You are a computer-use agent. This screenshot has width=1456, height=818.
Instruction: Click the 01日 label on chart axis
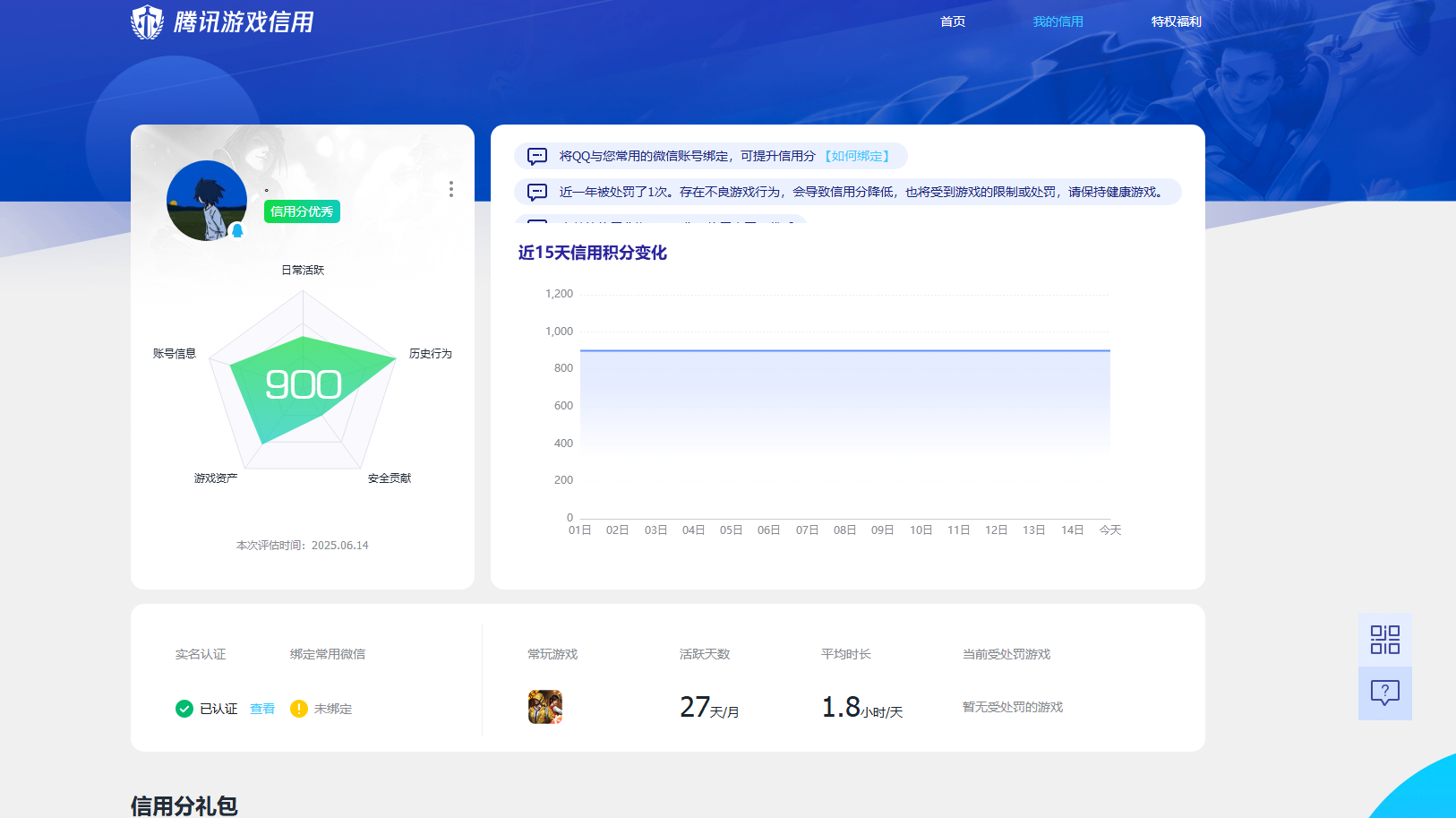tap(580, 530)
